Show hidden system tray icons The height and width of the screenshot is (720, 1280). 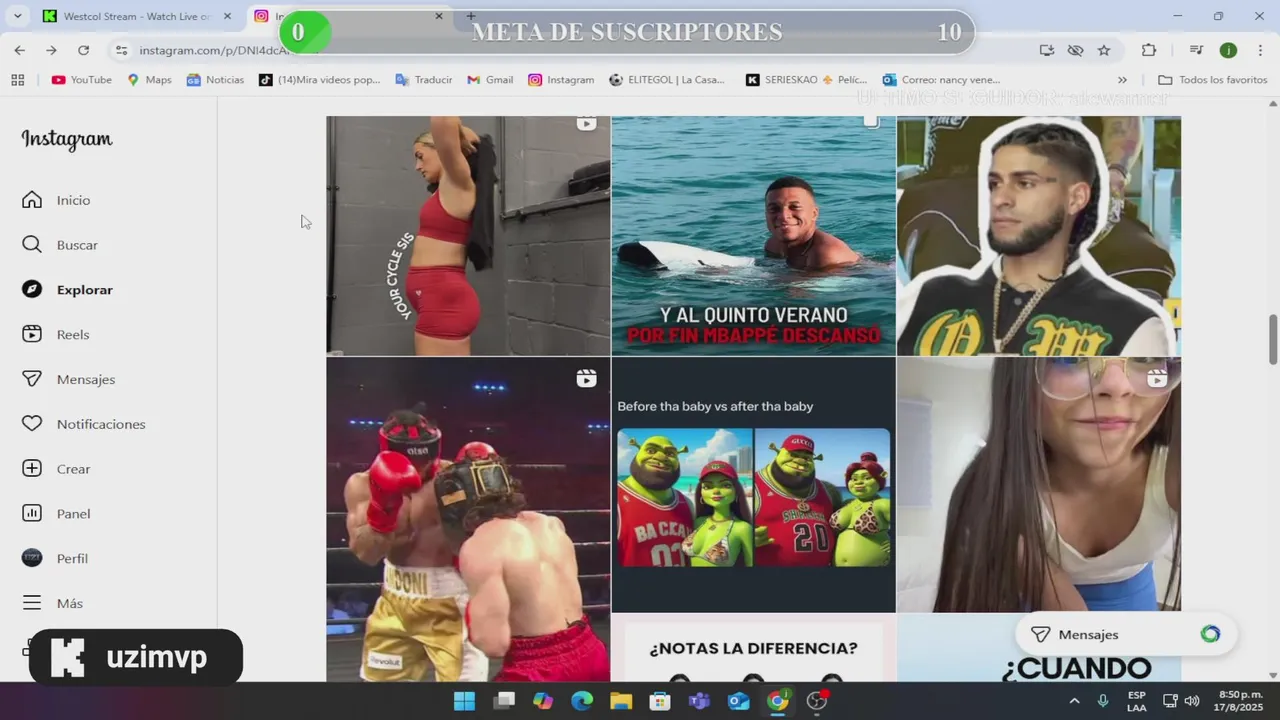1074,701
